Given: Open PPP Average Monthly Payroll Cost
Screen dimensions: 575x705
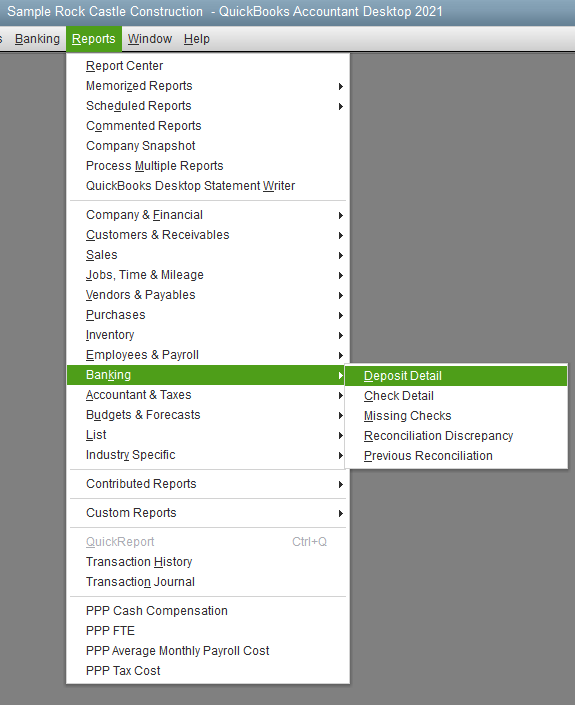Looking at the screenshot, I should click(x=208, y=651).
